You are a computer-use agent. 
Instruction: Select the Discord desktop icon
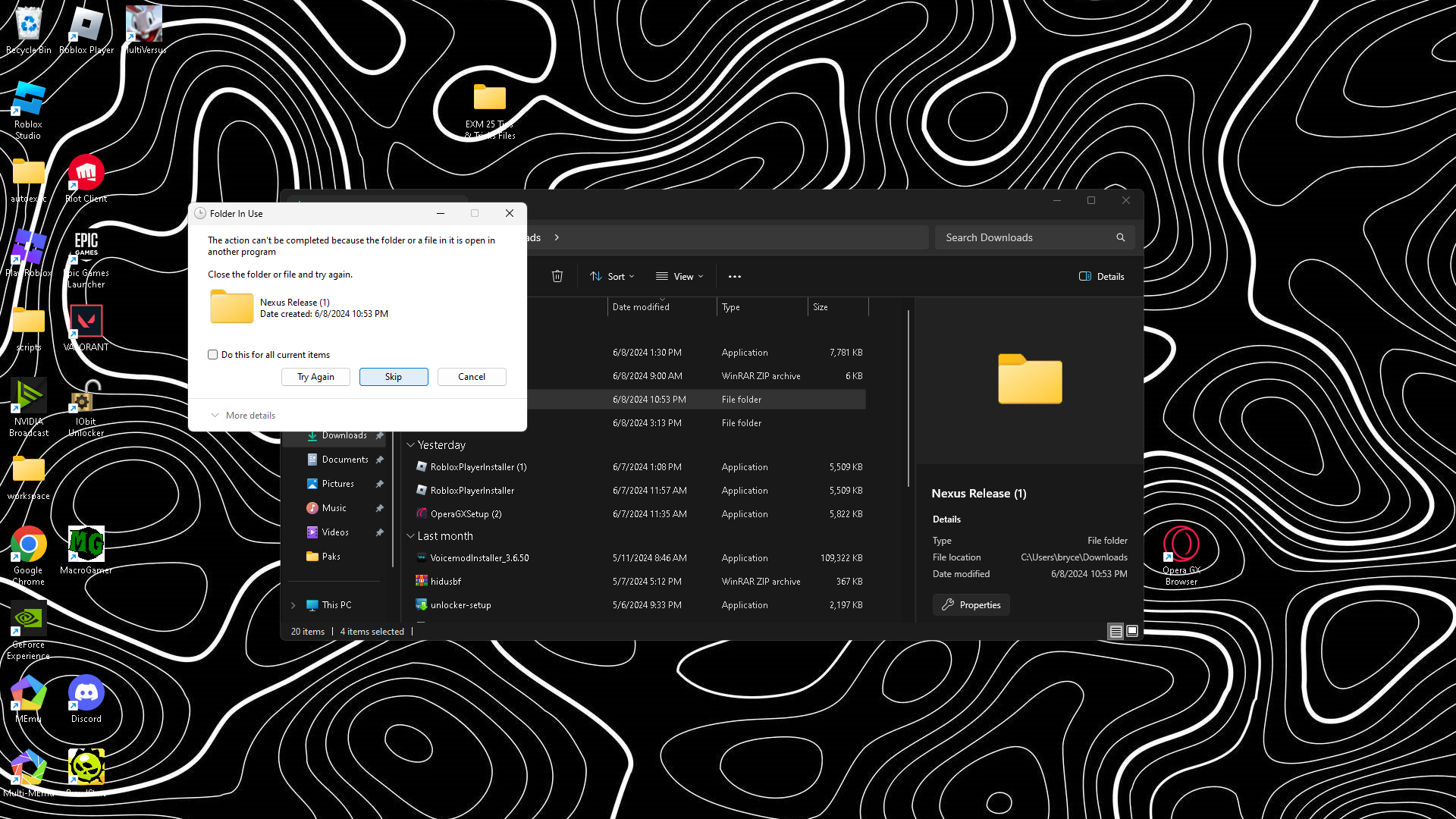pyautogui.click(x=86, y=698)
